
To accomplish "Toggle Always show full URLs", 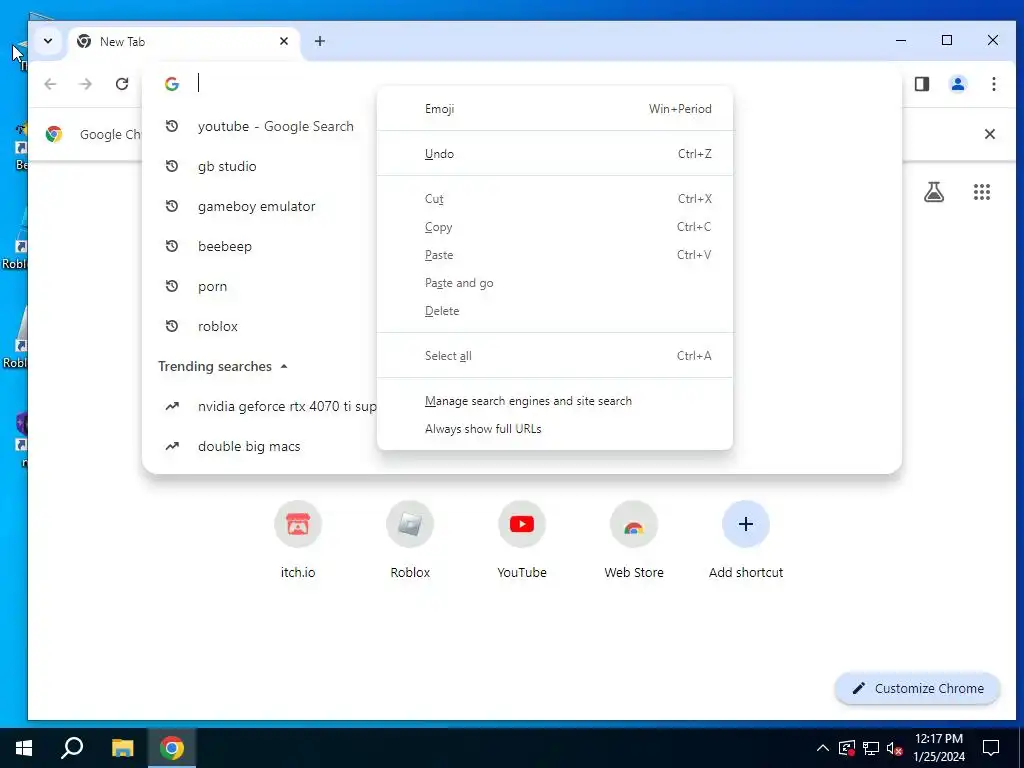I will click(x=554, y=429).
